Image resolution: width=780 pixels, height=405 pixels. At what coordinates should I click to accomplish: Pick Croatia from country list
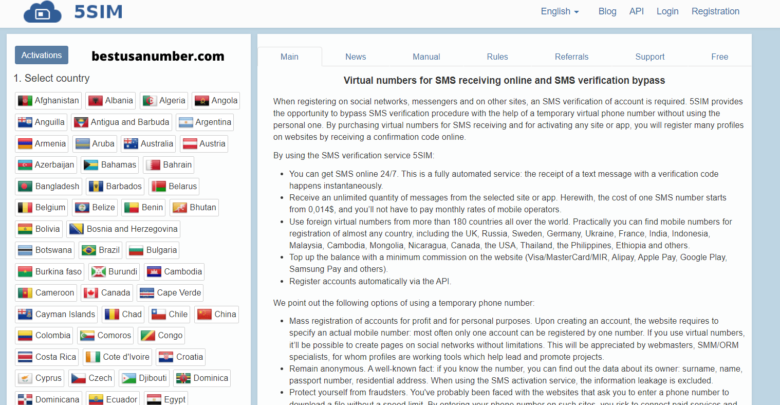(181, 357)
